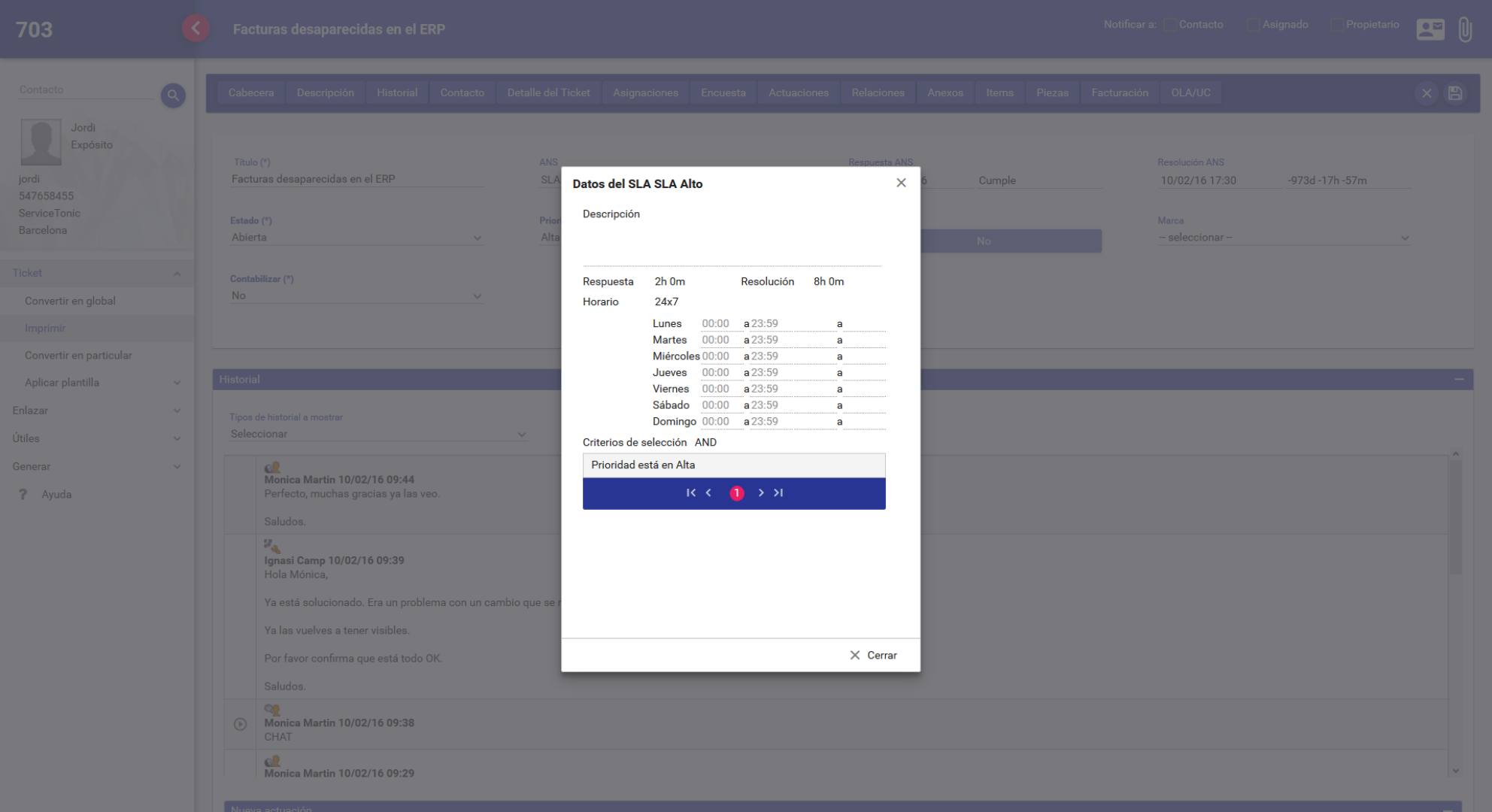Click icon above Monica Martin 09:44 entry
Image resolution: width=1492 pixels, height=812 pixels.
click(x=272, y=468)
